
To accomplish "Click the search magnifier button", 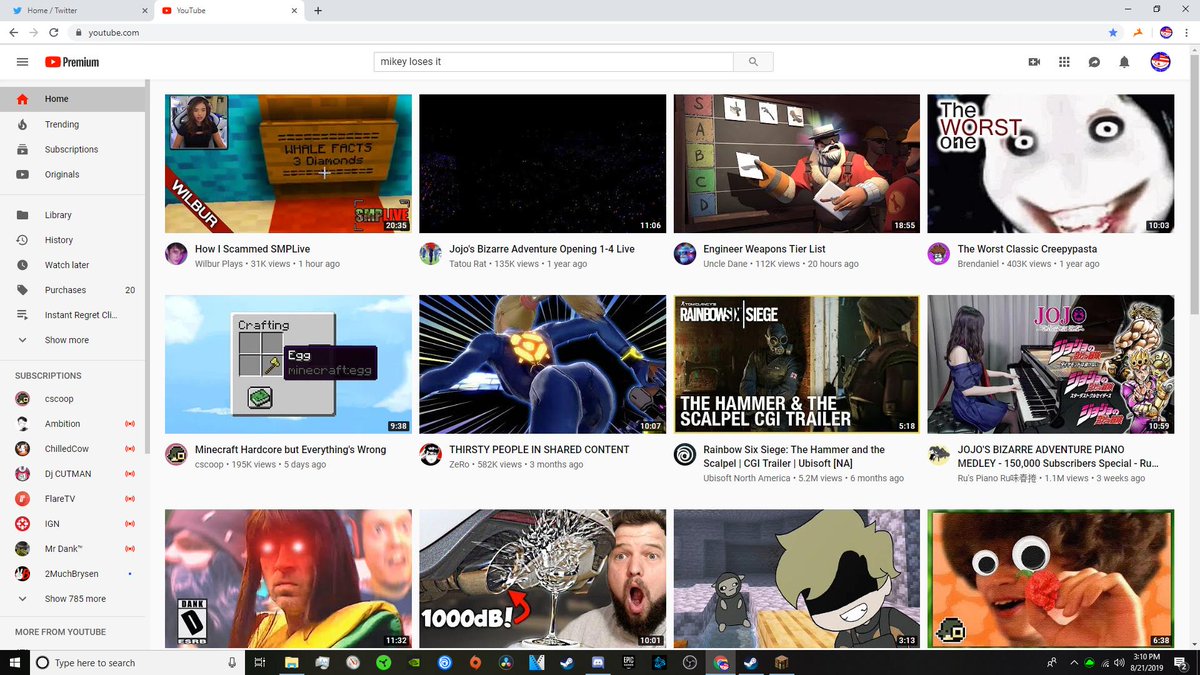I will 753,62.
